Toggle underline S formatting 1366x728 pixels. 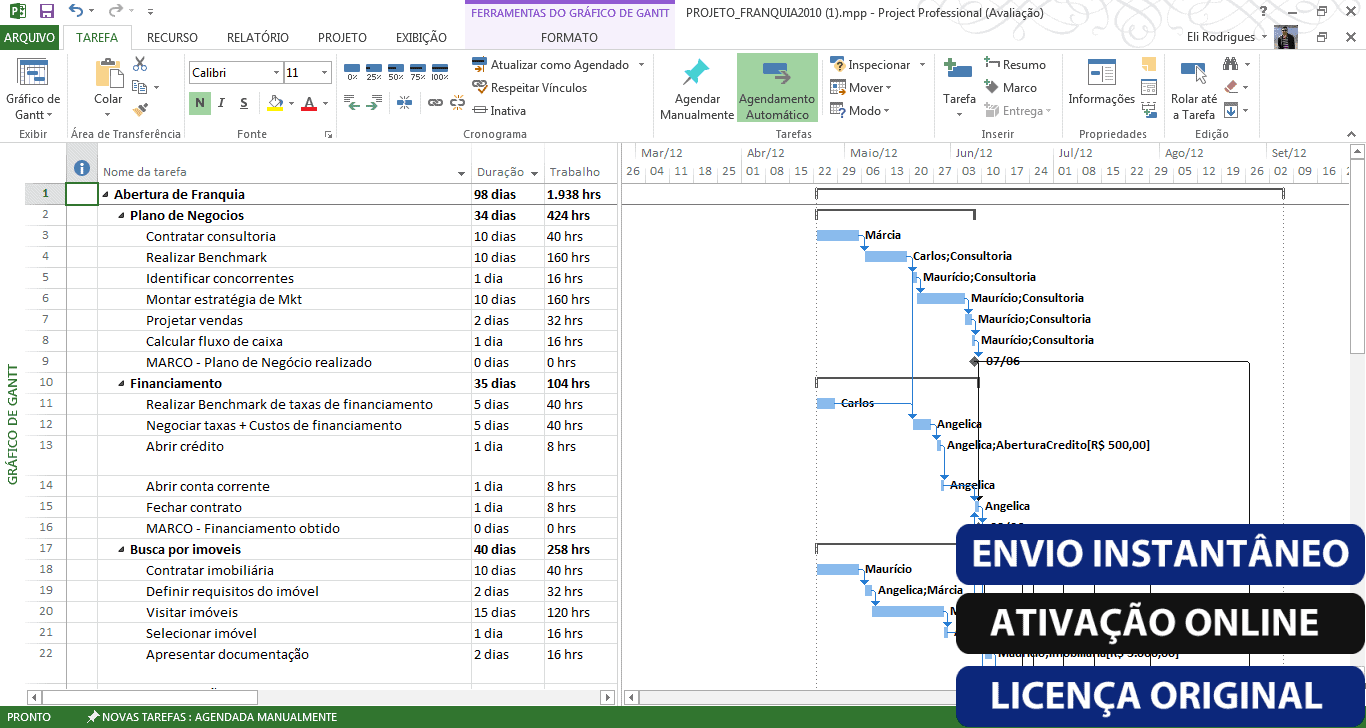(x=244, y=103)
